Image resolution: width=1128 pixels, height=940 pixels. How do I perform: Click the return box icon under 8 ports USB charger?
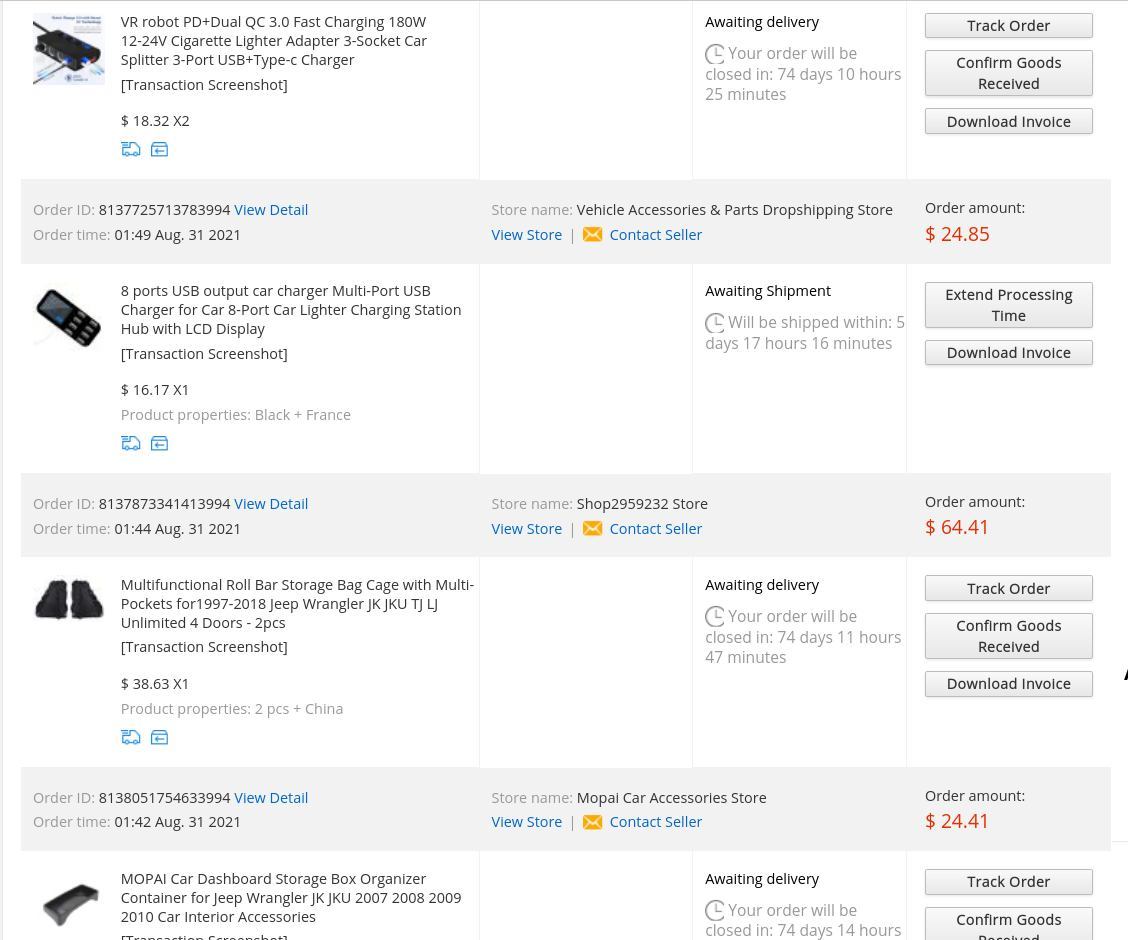pos(159,443)
